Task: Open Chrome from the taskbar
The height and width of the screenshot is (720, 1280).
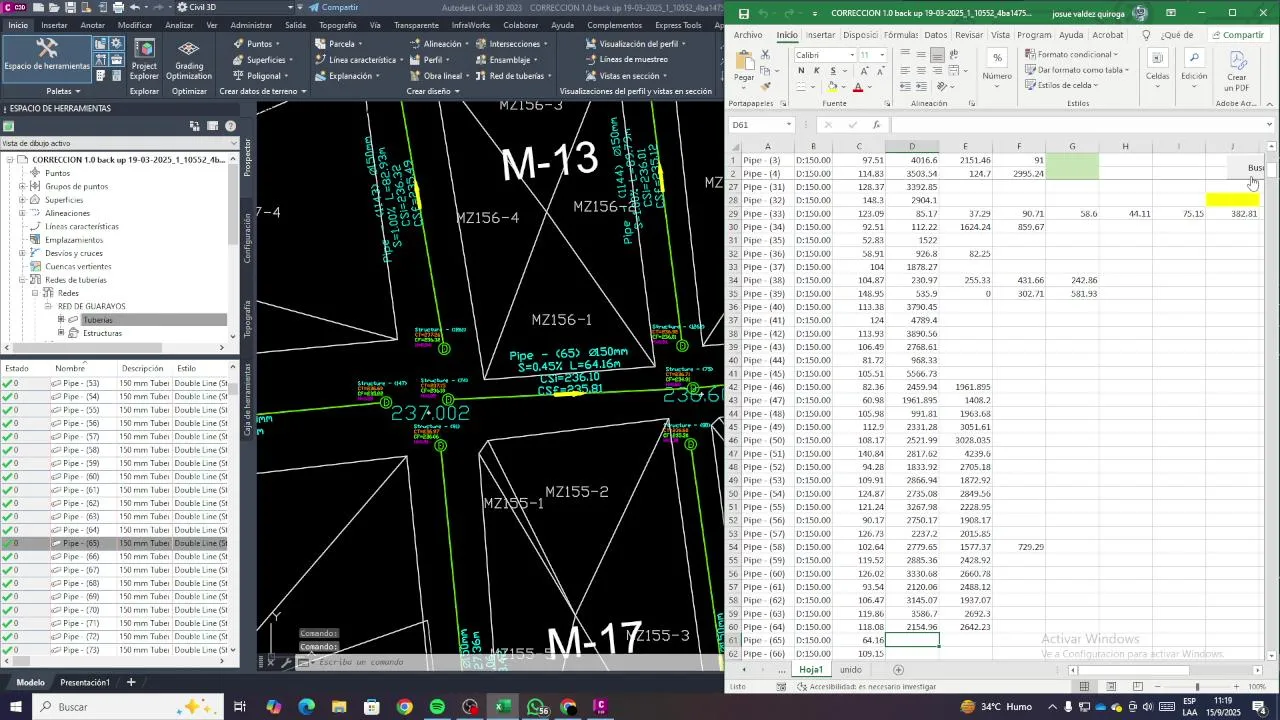Action: pyautogui.click(x=404, y=707)
